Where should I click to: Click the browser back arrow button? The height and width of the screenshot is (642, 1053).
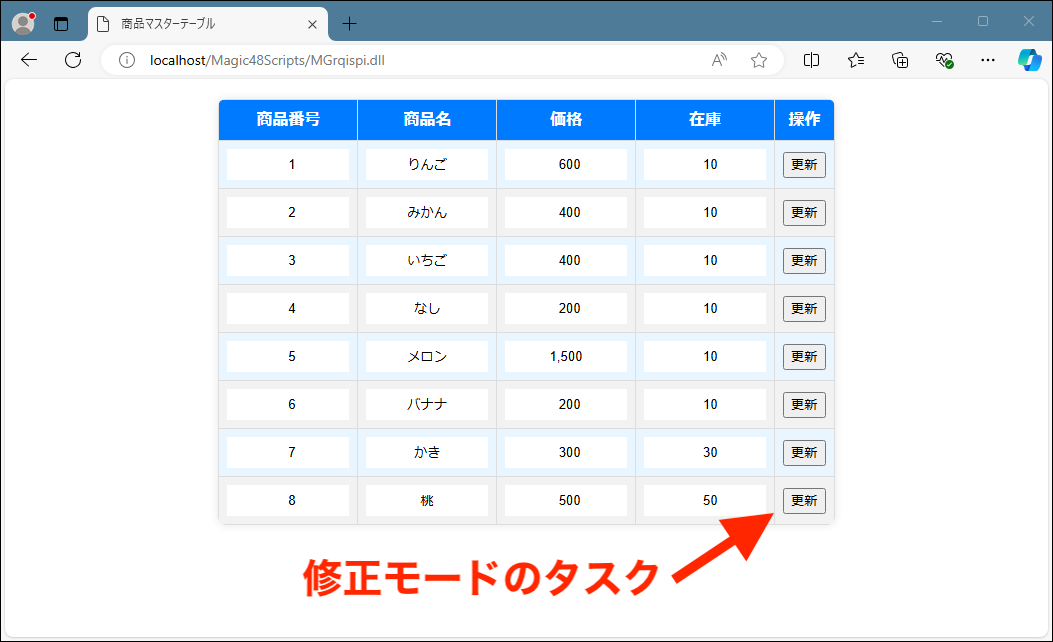pyautogui.click(x=29, y=60)
